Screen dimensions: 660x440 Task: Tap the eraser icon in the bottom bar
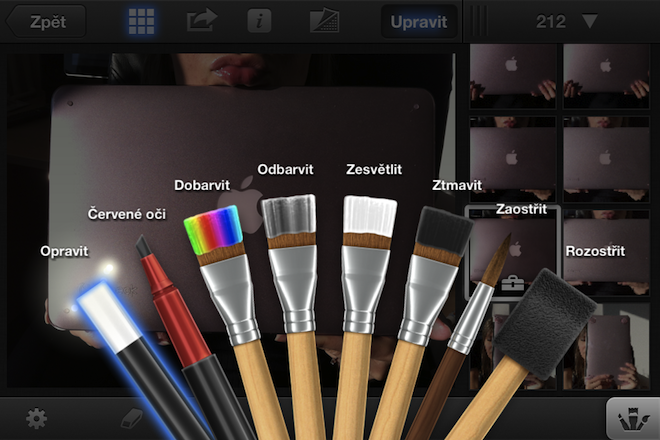(132, 418)
